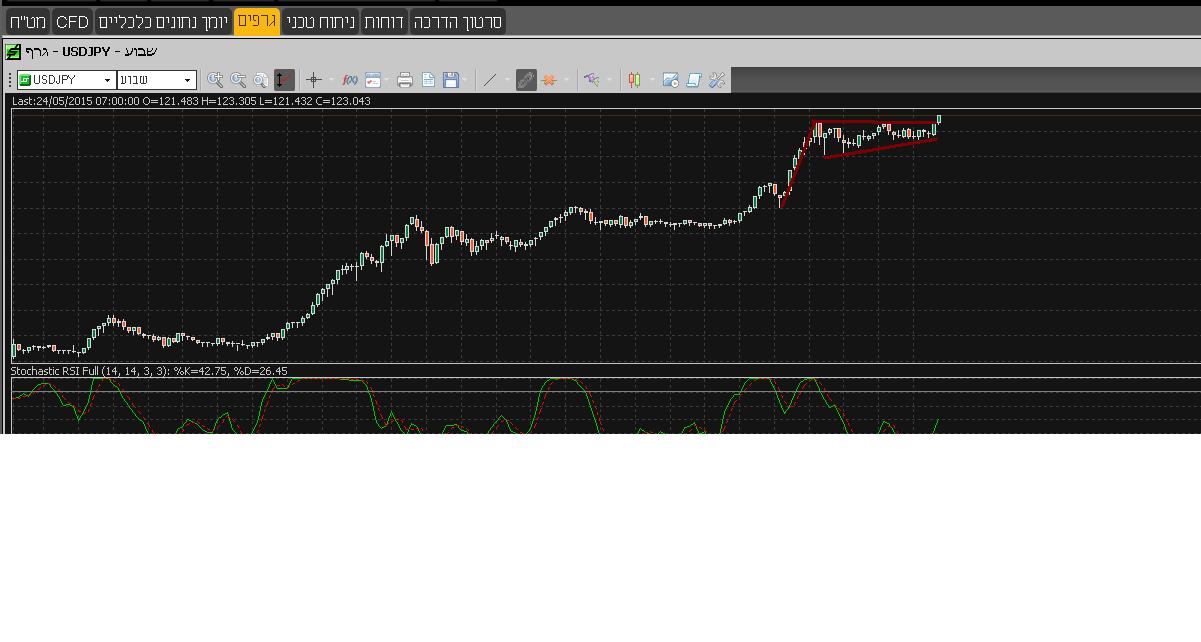Click the latest candle on the chart
The image size is (1201, 642).
coord(939,120)
